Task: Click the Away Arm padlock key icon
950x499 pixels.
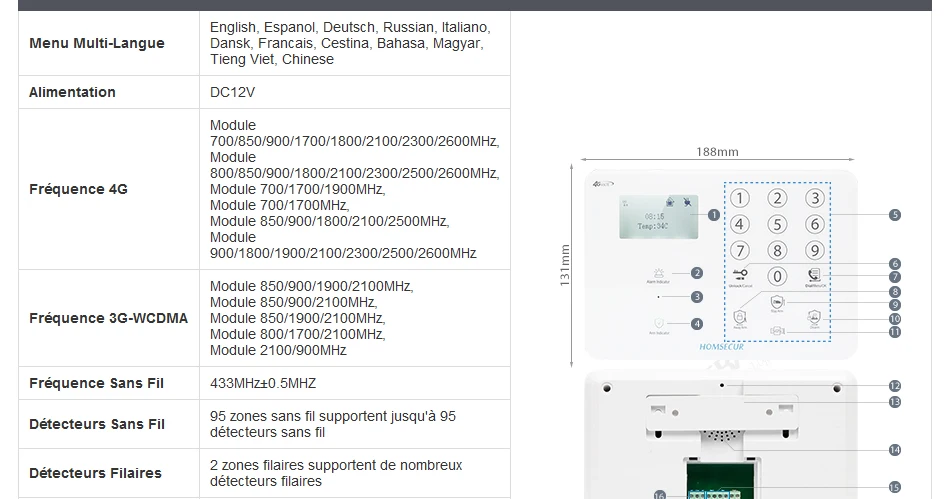Action: (x=740, y=317)
